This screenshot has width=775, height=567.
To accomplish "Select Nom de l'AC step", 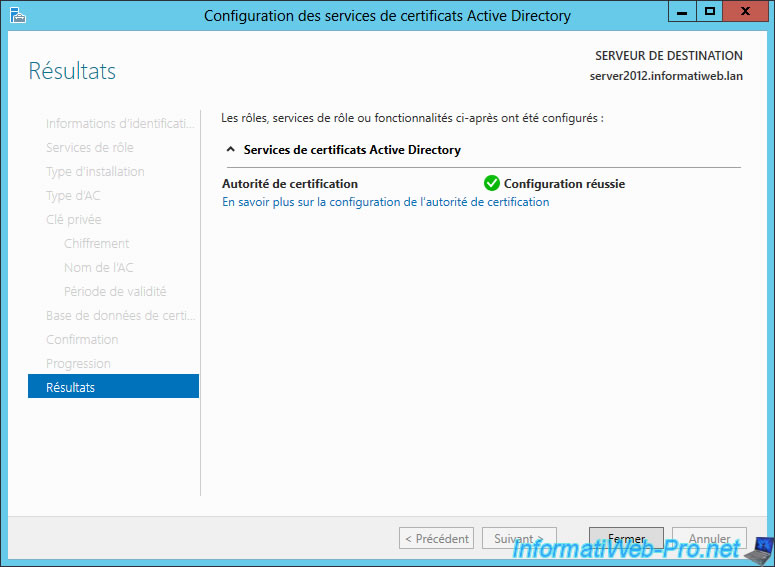I will pos(99,267).
